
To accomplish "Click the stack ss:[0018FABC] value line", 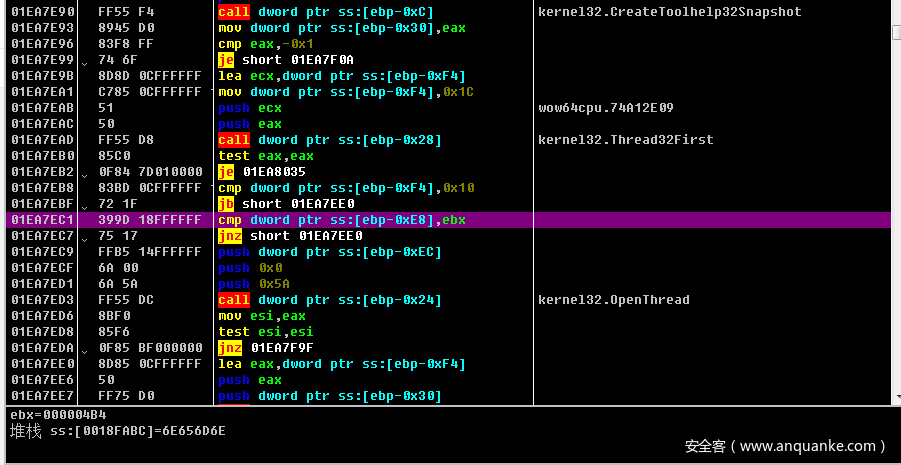I will [118, 432].
